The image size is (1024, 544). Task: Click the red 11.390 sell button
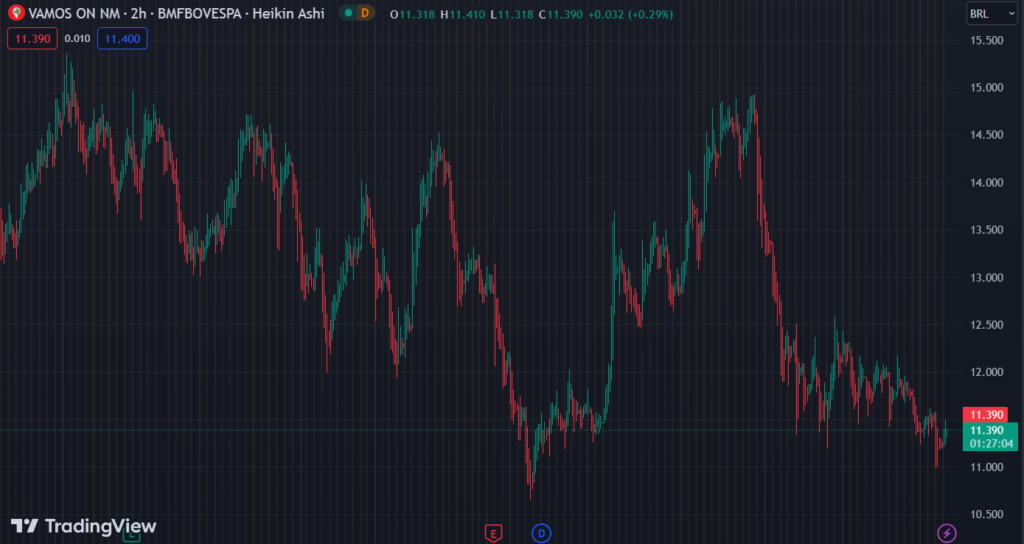tap(33, 39)
